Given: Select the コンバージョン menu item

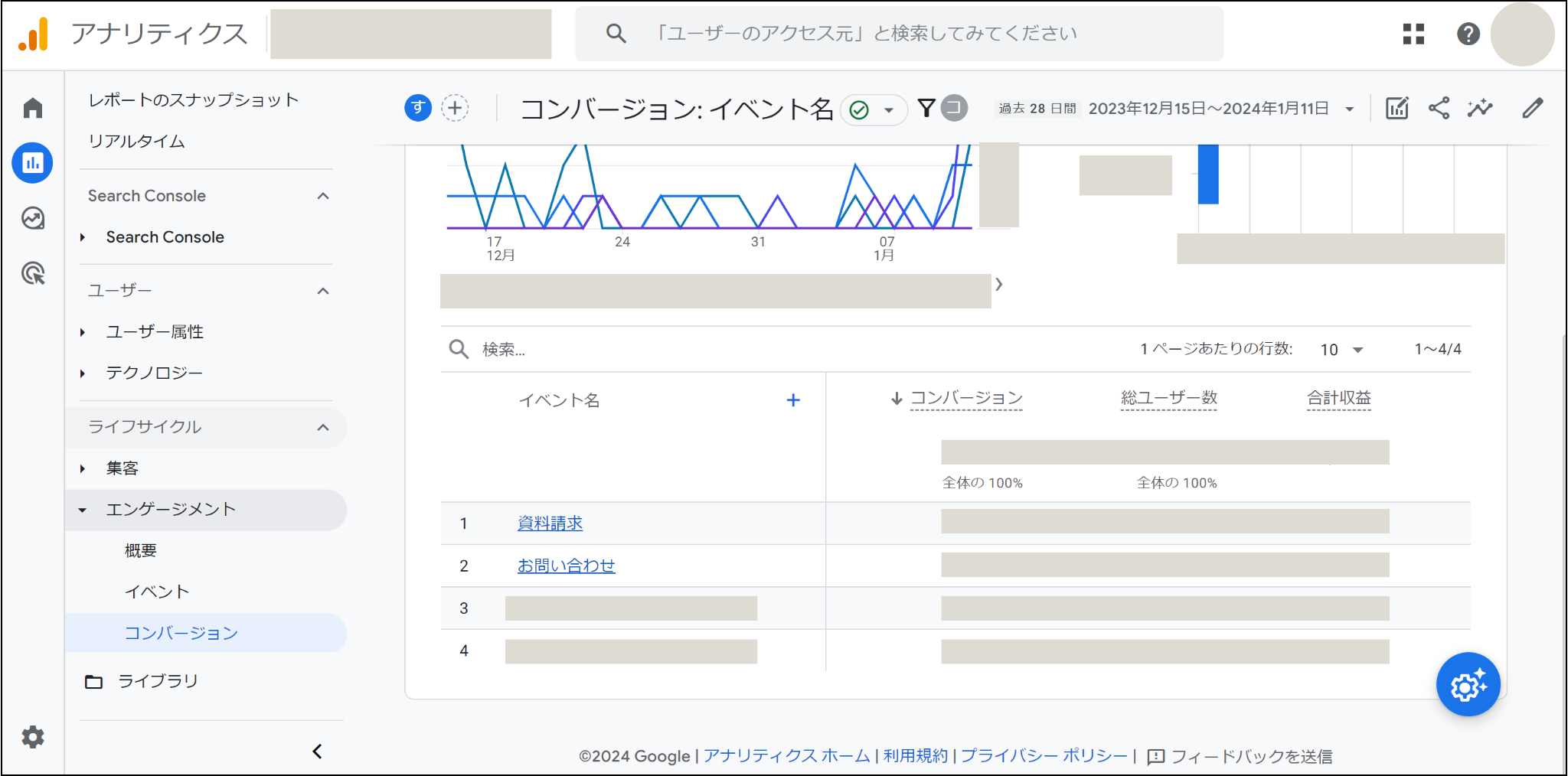Looking at the screenshot, I should tap(181, 633).
